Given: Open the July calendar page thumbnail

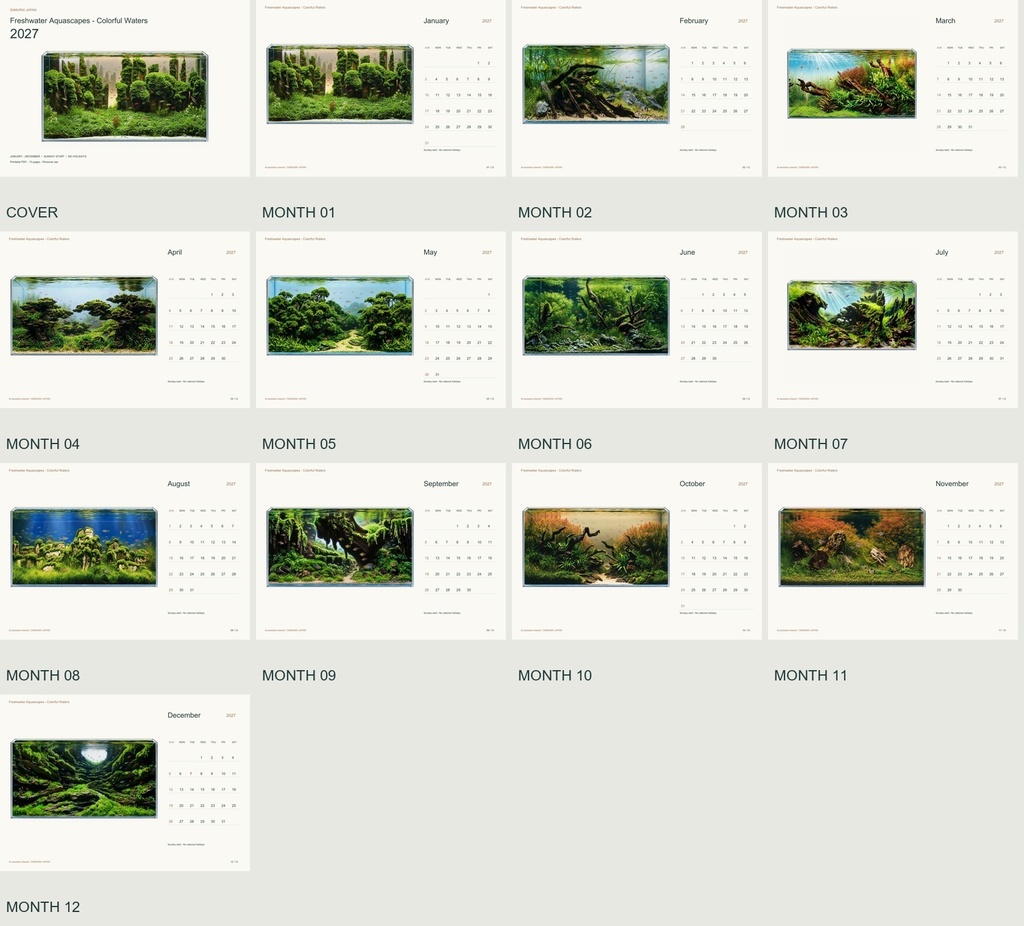Looking at the screenshot, I should [893, 320].
